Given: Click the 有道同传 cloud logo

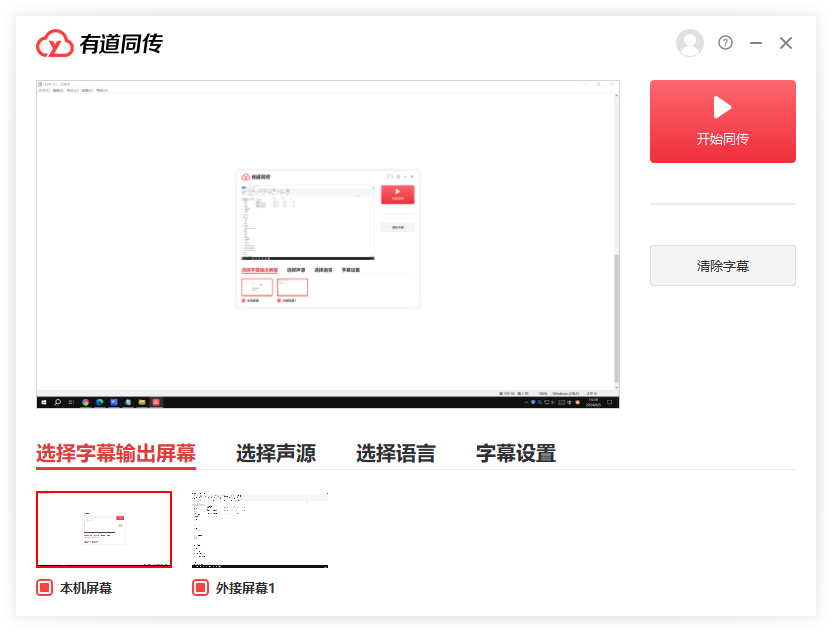Looking at the screenshot, I should [55, 44].
